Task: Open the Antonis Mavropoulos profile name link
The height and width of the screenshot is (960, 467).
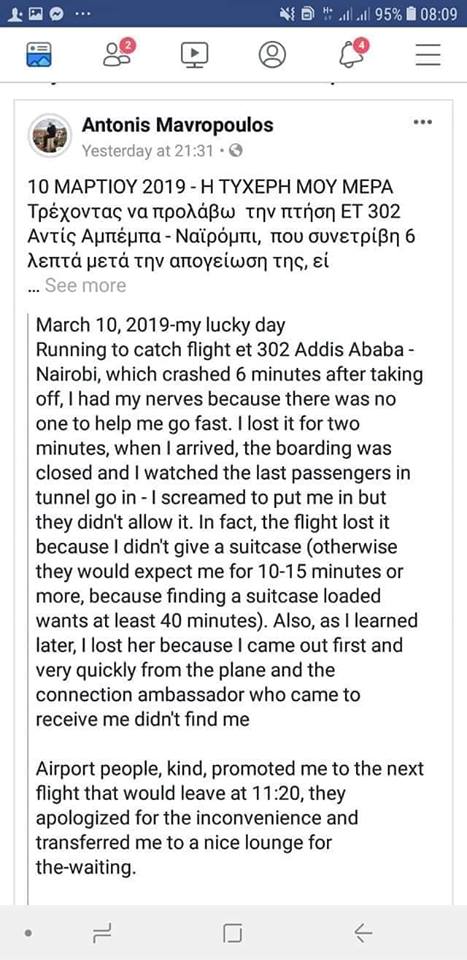Action: pos(177,126)
